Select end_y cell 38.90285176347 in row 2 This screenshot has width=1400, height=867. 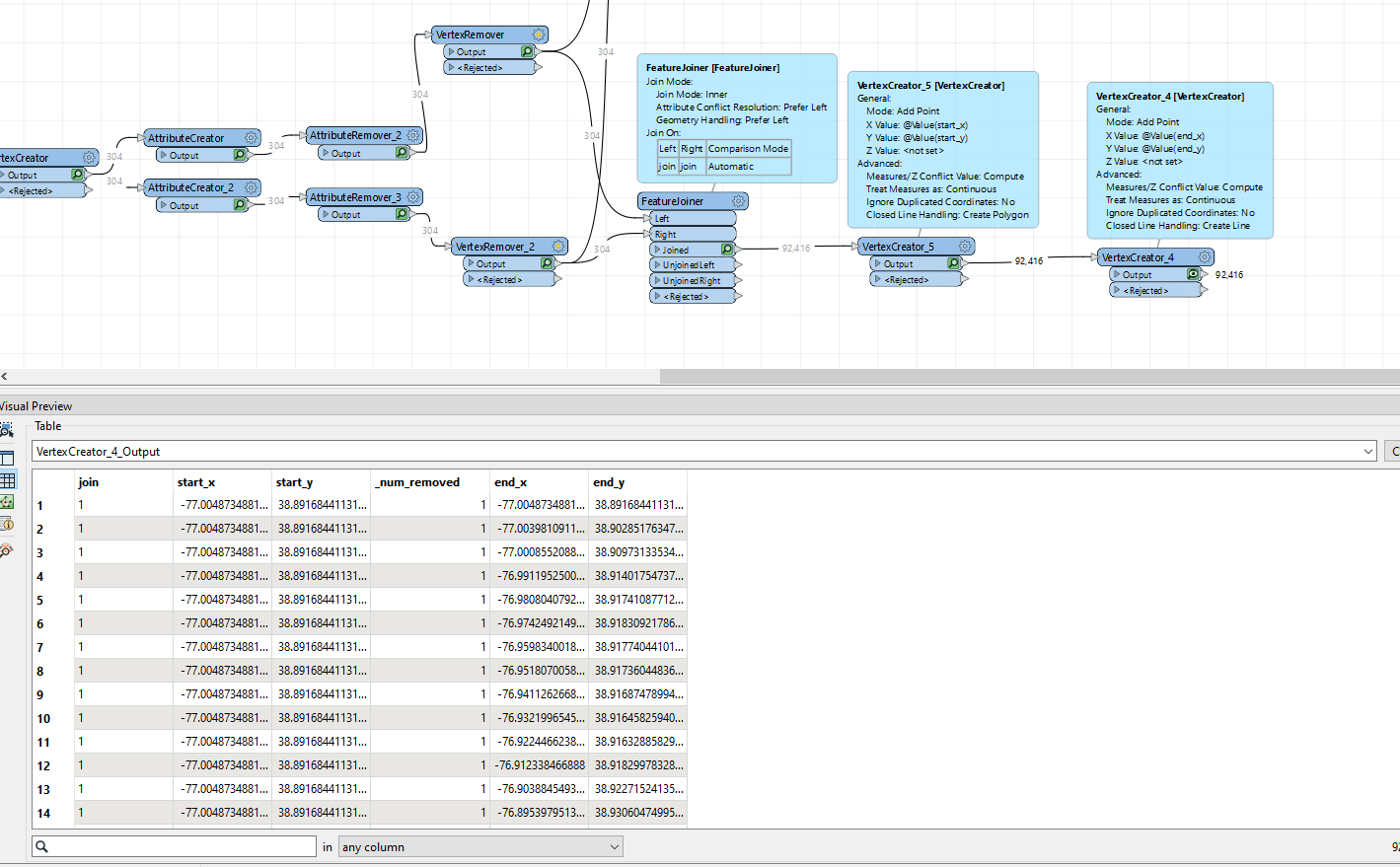point(637,529)
